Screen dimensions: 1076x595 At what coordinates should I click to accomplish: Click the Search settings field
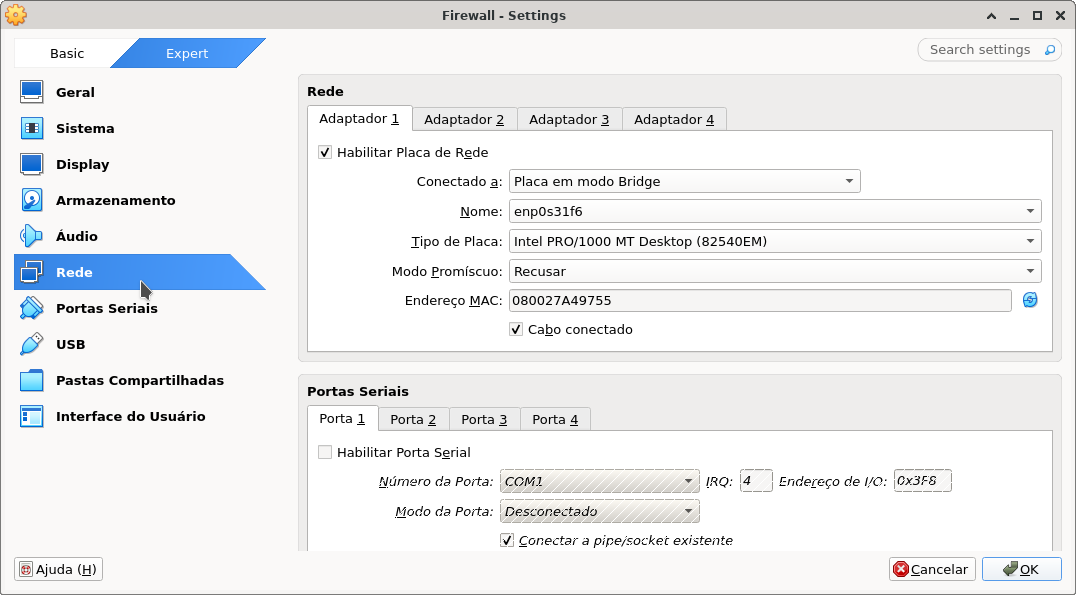(x=979, y=50)
